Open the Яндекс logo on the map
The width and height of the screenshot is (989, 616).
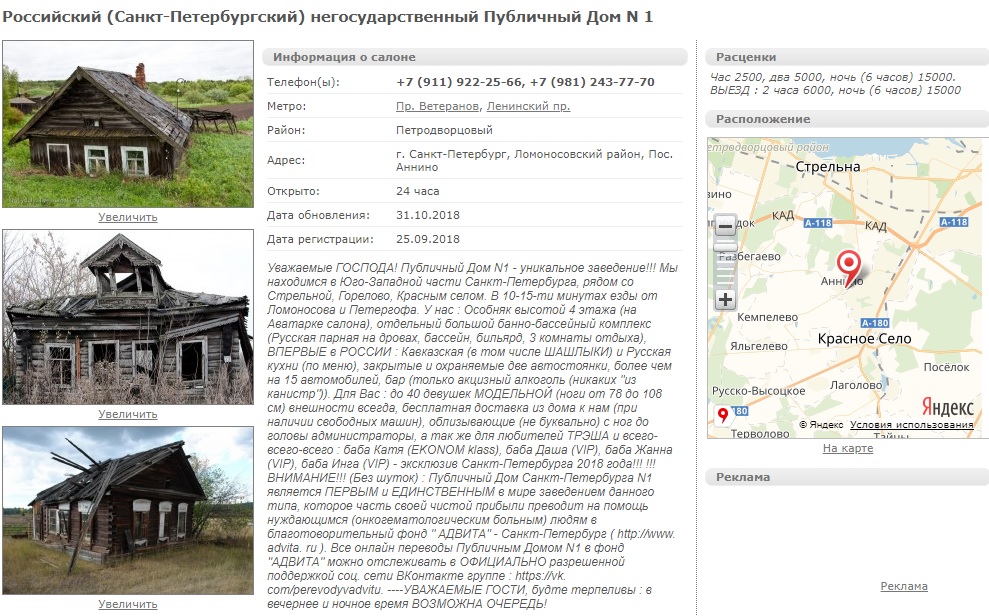(947, 406)
